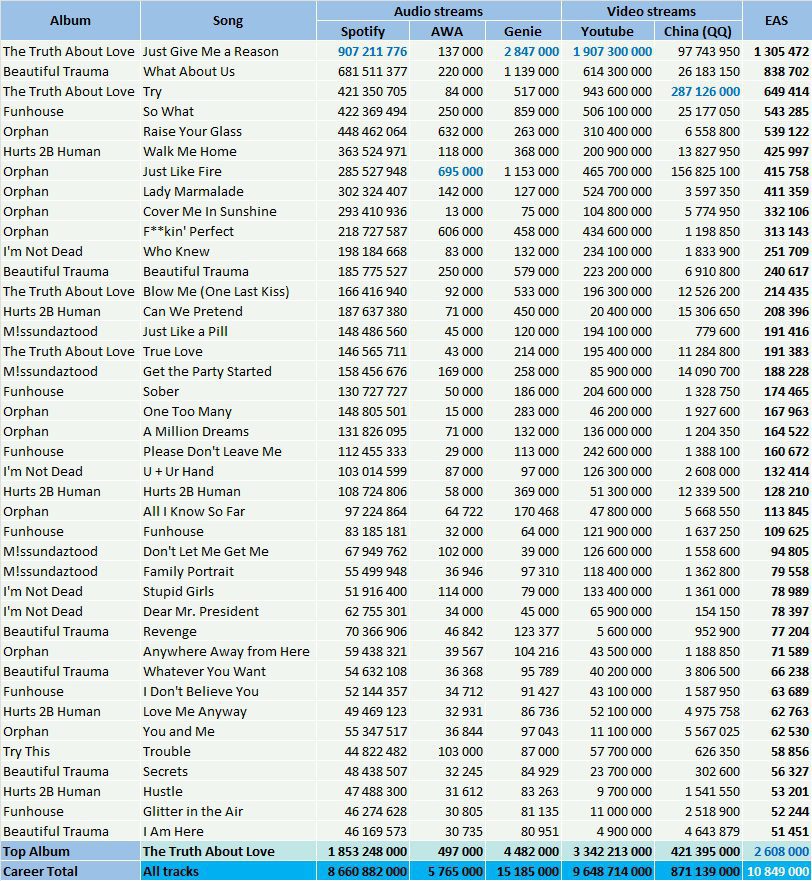Select the song 'Lady Marmalade'
Screen dimensions: 812x881
coord(193,192)
